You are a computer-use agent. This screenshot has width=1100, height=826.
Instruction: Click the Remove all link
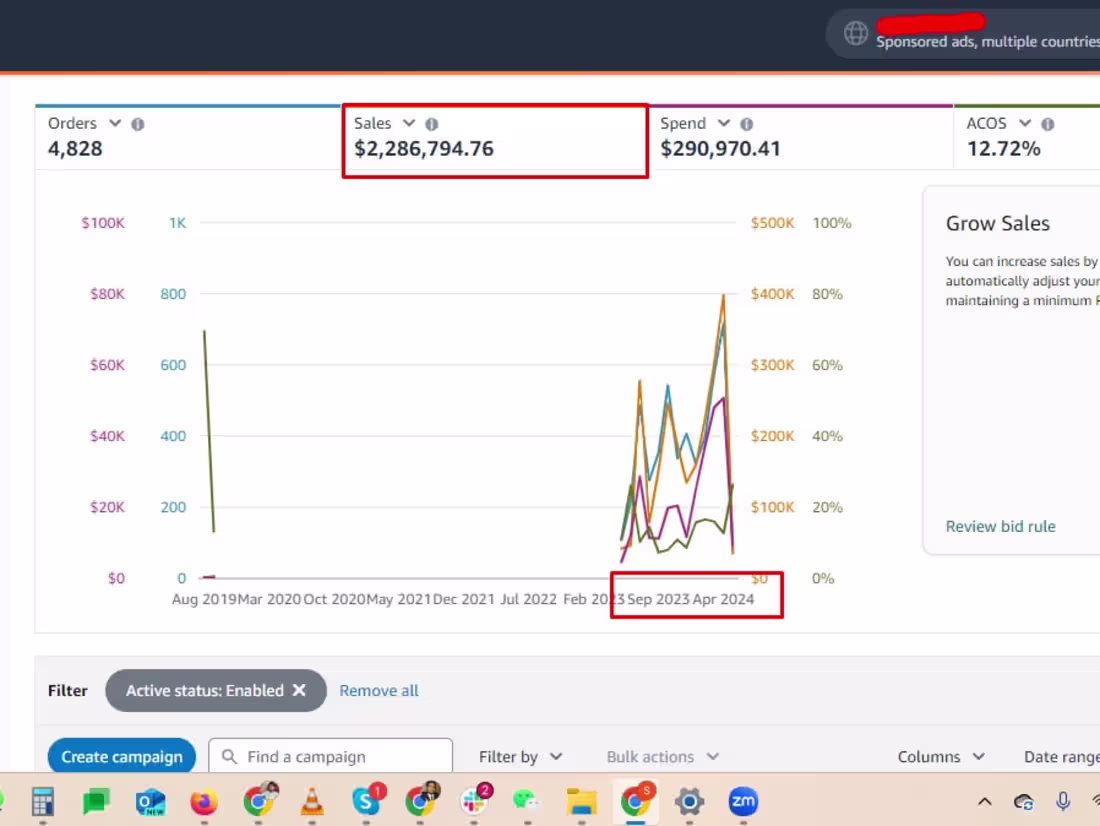click(379, 691)
